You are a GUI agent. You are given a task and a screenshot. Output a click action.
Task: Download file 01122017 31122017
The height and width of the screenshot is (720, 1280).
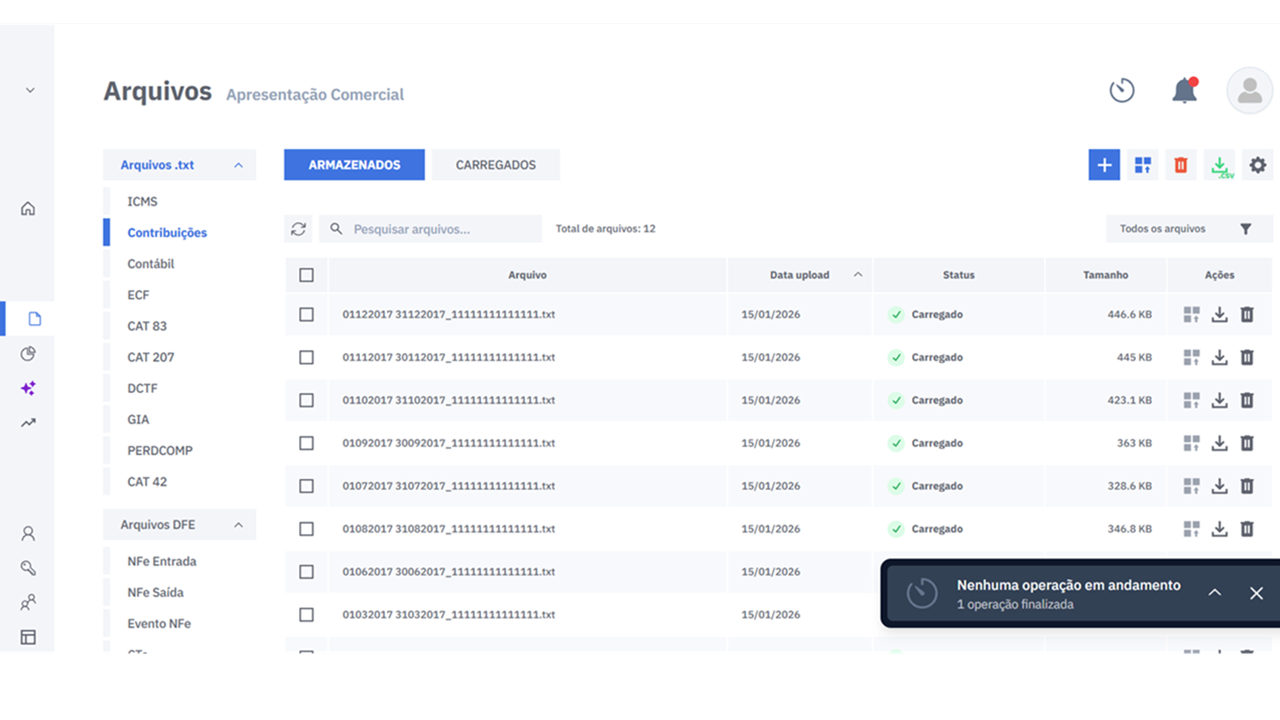[x=1219, y=314]
